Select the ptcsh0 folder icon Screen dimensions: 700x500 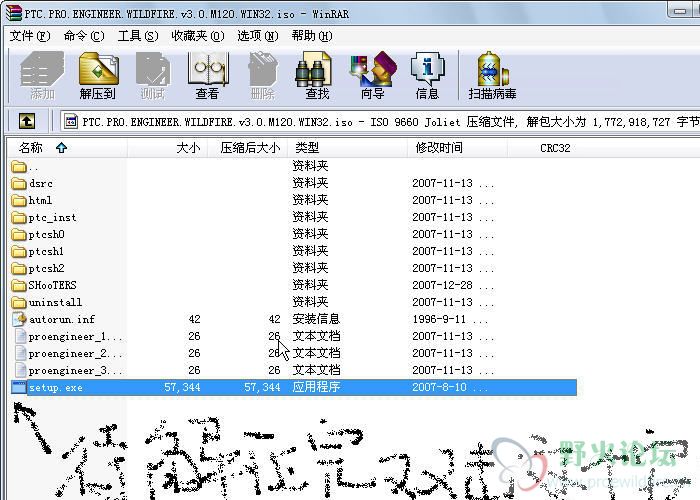coord(19,234)
